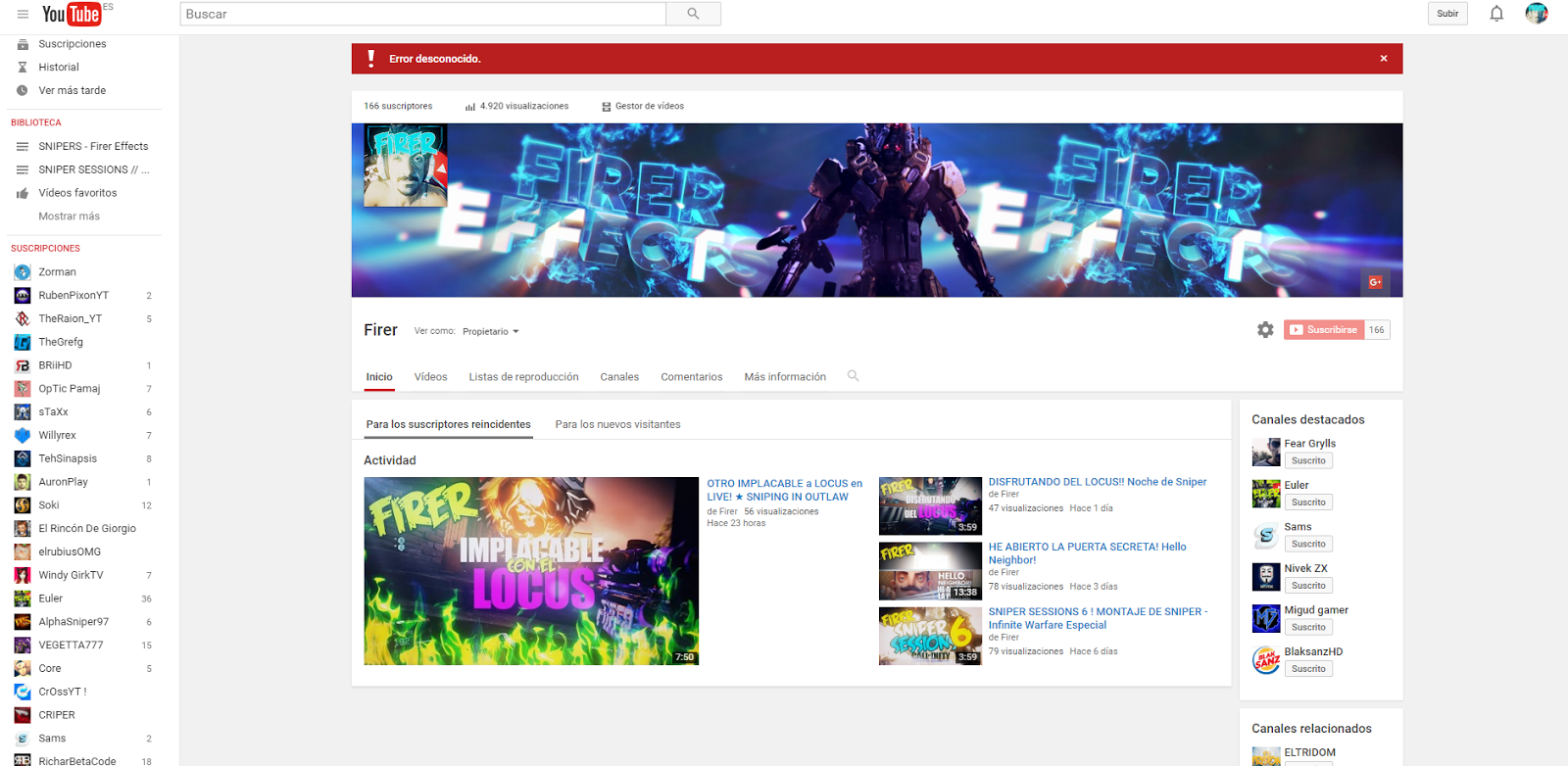Open Soki channel icon
Screen dimensions: 1568x766
tap(23, 505)
